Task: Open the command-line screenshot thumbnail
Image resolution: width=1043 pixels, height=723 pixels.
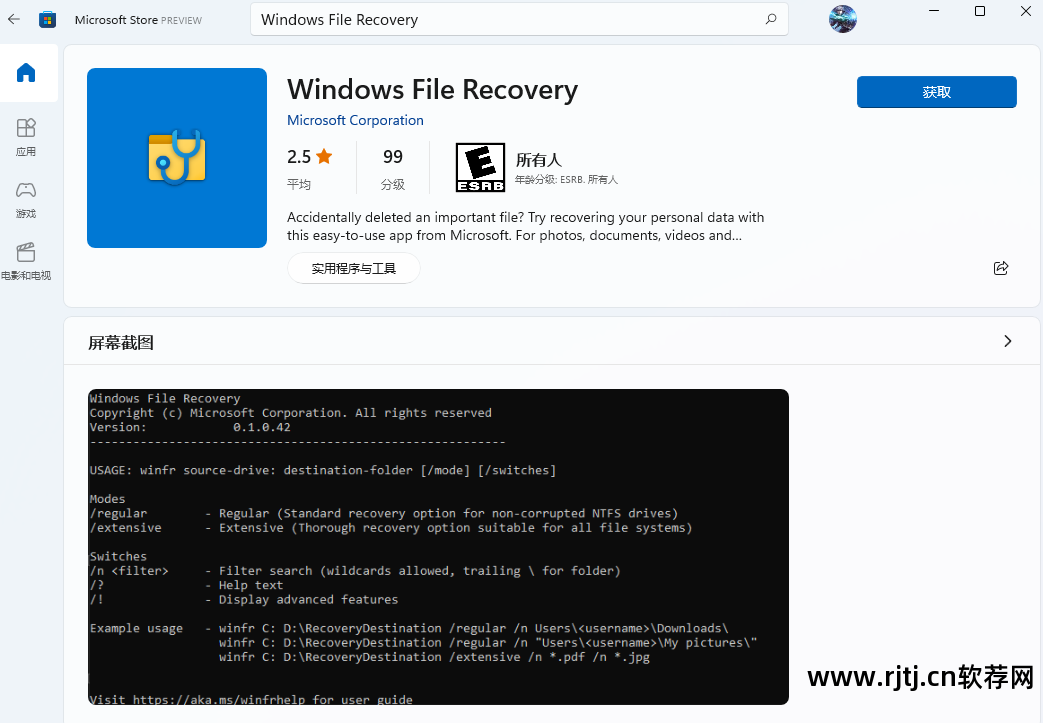Action: pos(438,546)
